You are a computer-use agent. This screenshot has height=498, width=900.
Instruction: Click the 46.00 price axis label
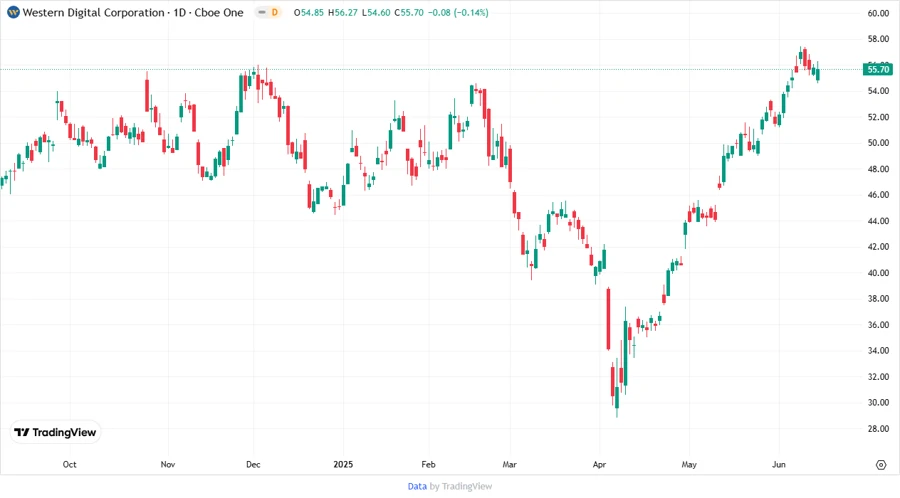click(x=878, y=194)
